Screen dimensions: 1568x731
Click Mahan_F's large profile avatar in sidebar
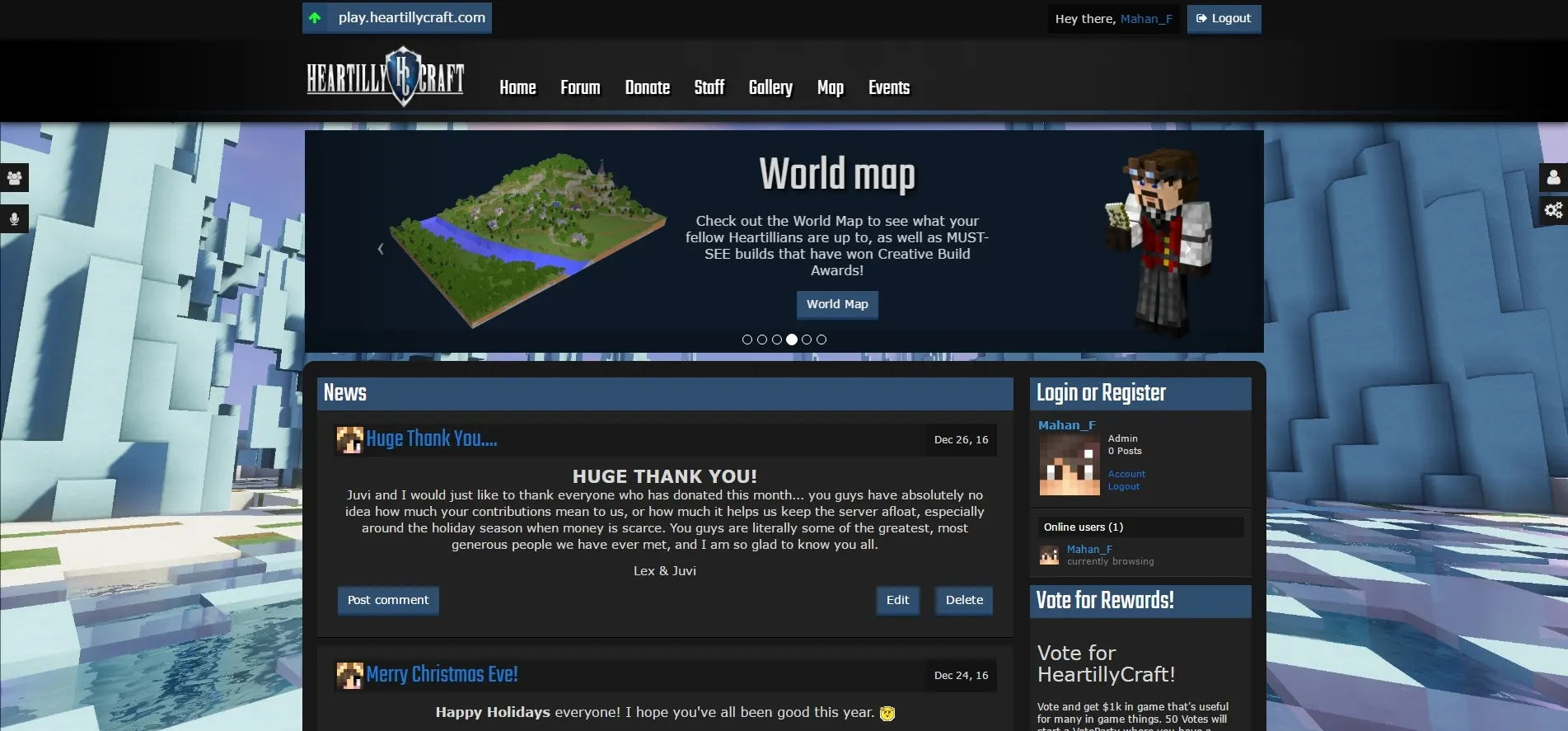1070,465
